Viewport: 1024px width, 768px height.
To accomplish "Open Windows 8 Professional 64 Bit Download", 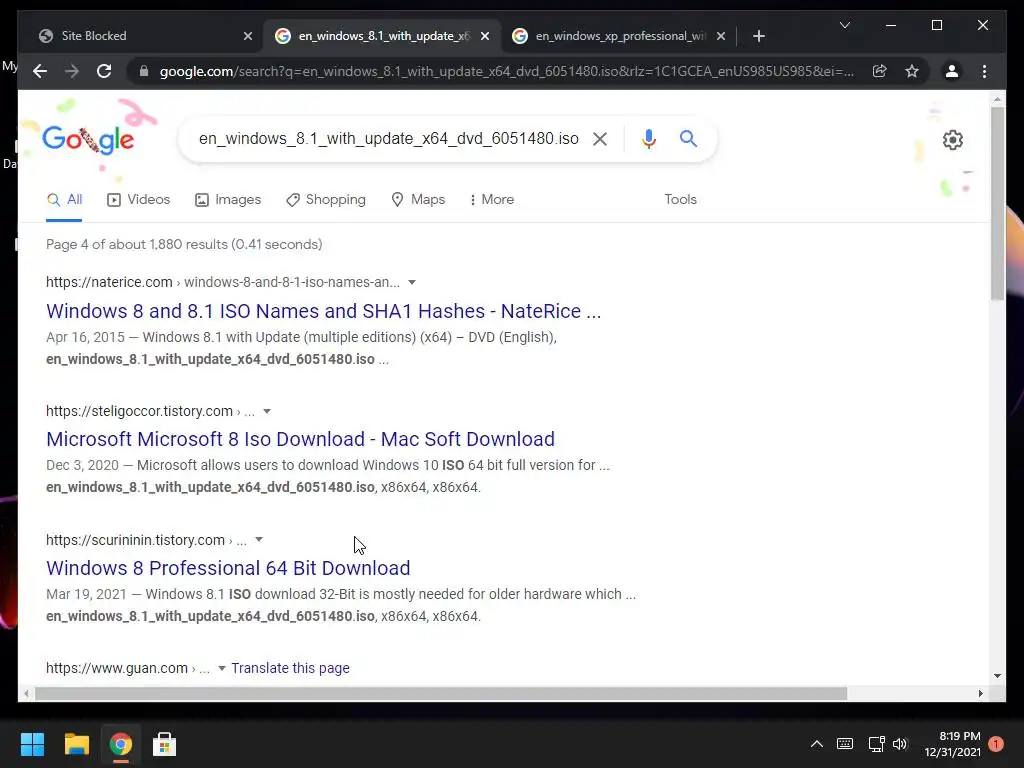I will (228, 568).
